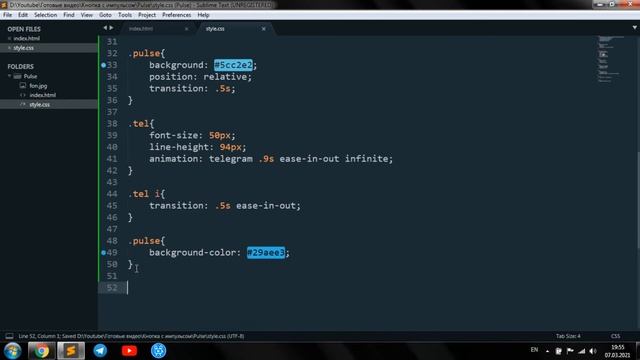Image resolution: width=640 pixels, height=360 pixels.
Task: Place cursor in animation: telegram line
Action: click(271, 159)
